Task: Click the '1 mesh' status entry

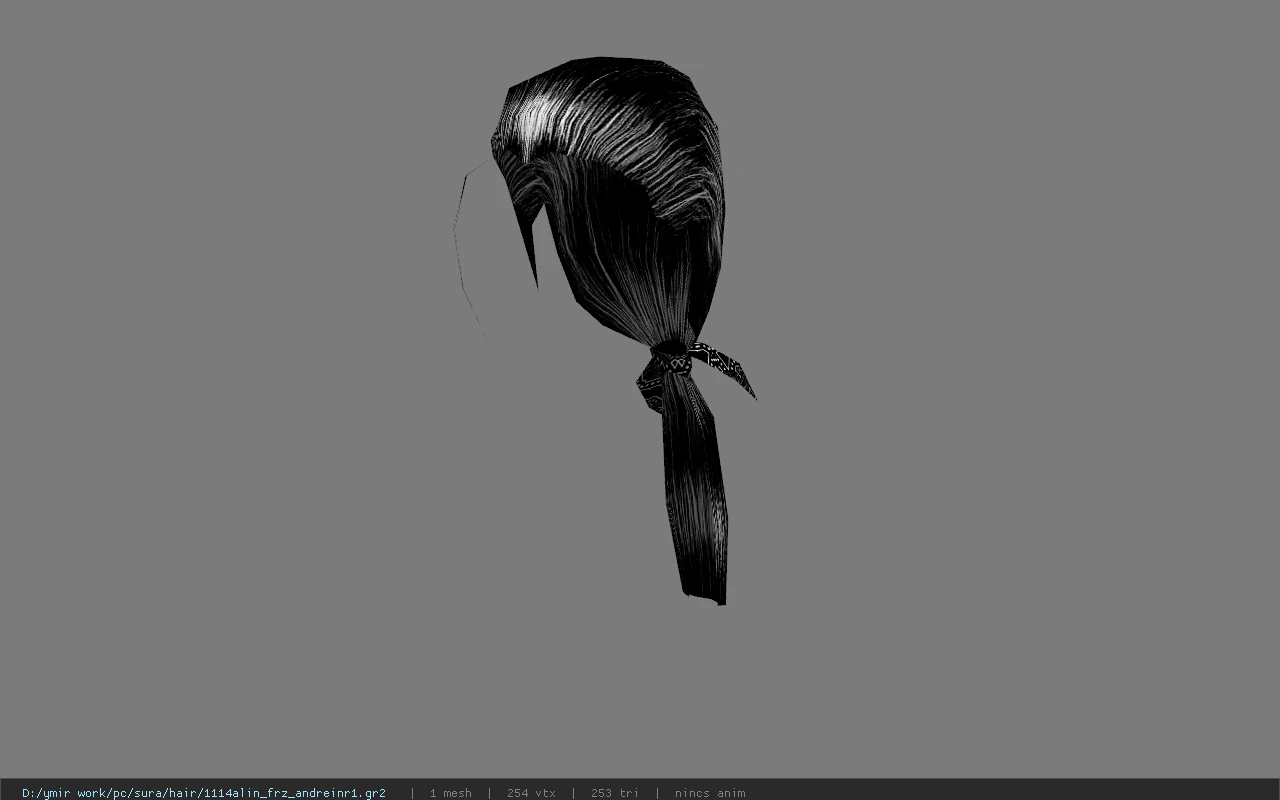Action: pyautogui.click(x=450, y=793)
